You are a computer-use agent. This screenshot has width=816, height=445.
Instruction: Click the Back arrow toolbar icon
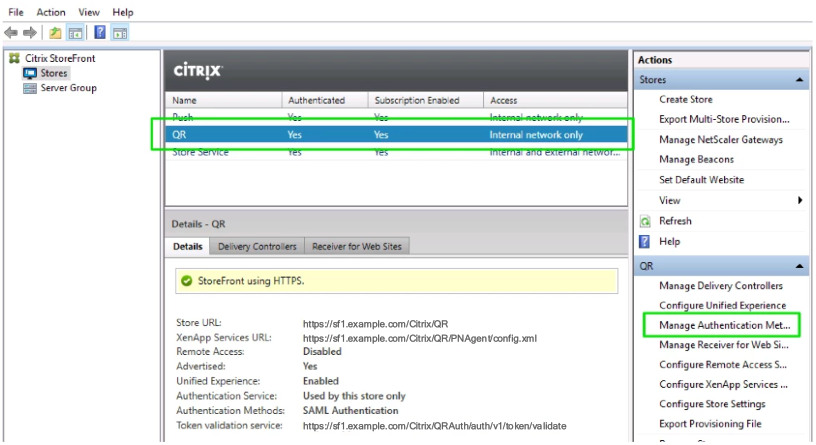[x=12, y=32]
